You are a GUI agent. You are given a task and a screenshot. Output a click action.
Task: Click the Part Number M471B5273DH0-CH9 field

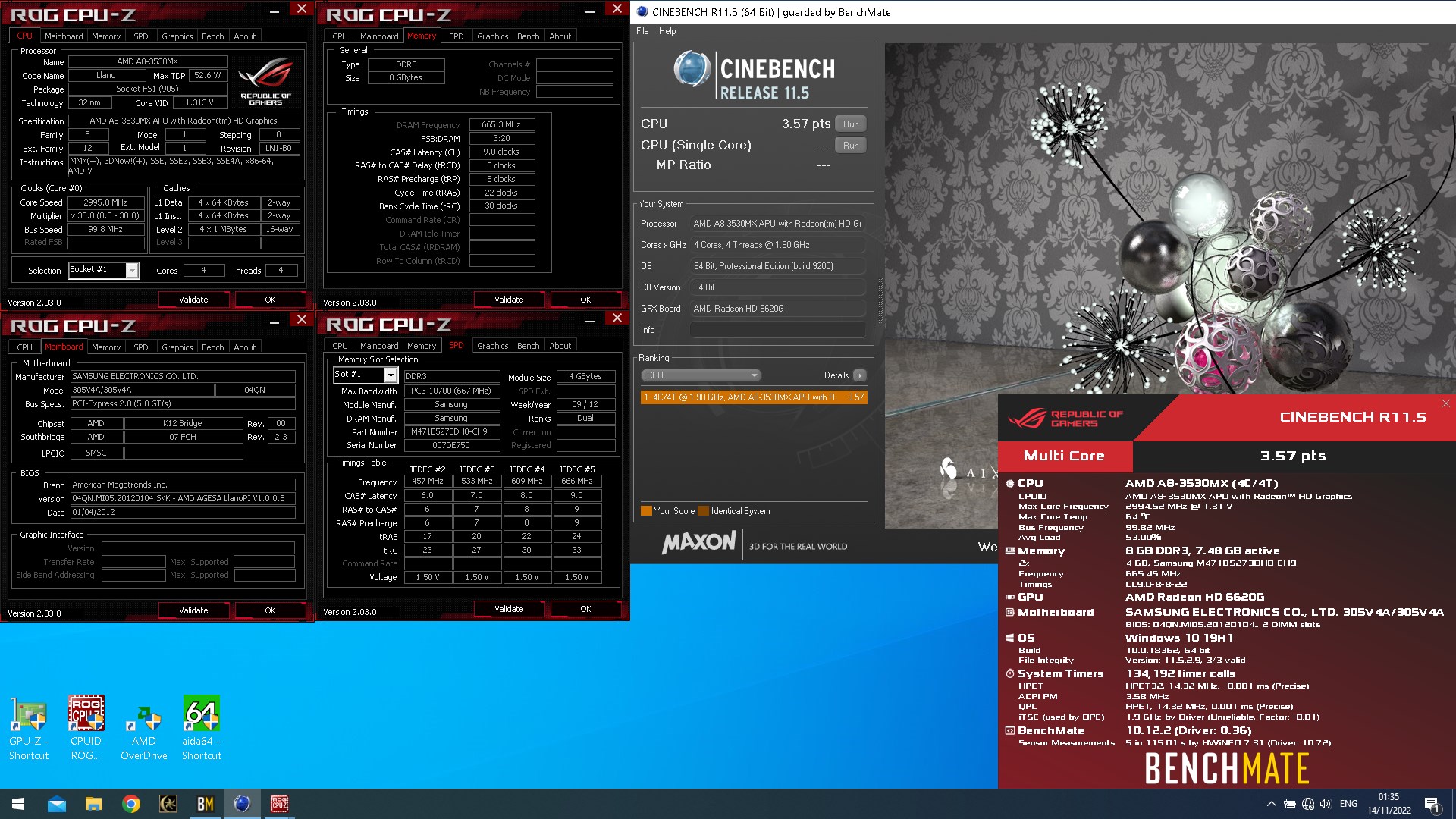pyautogui.click(x=451, y=431)
